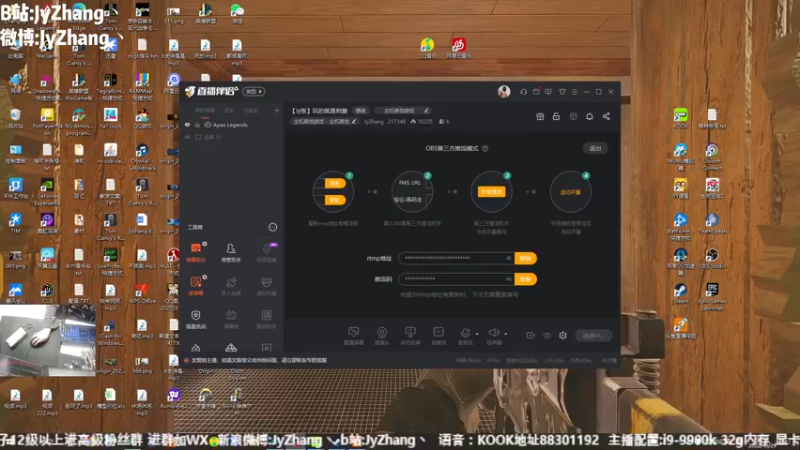Viewport: 800px width, 450px height.
Task: Toggle visibility of second source below Apex Legends
Action: [x=187, y=137]
